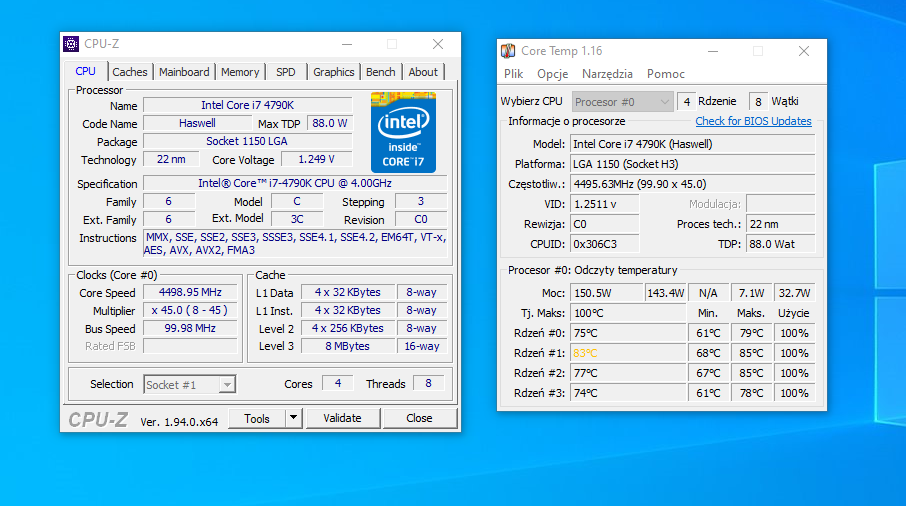Click the VID value 1.2511 v
Viewport: 906px width, 506px height.
604,204
